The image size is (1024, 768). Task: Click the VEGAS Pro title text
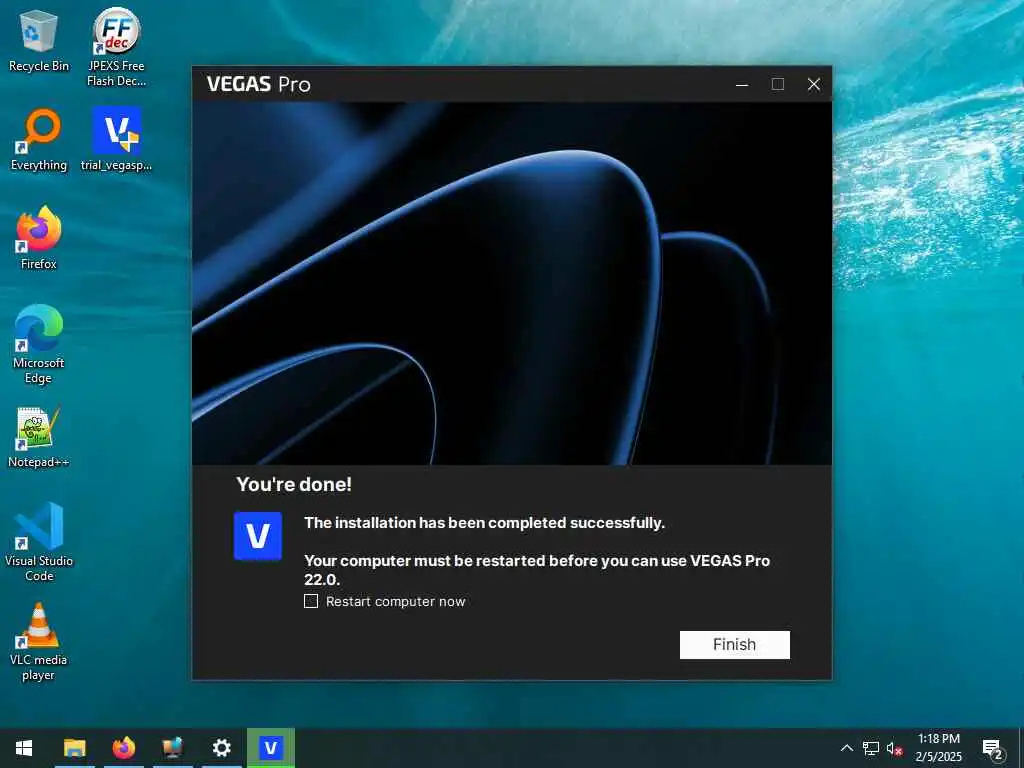(x=259, y=84)
